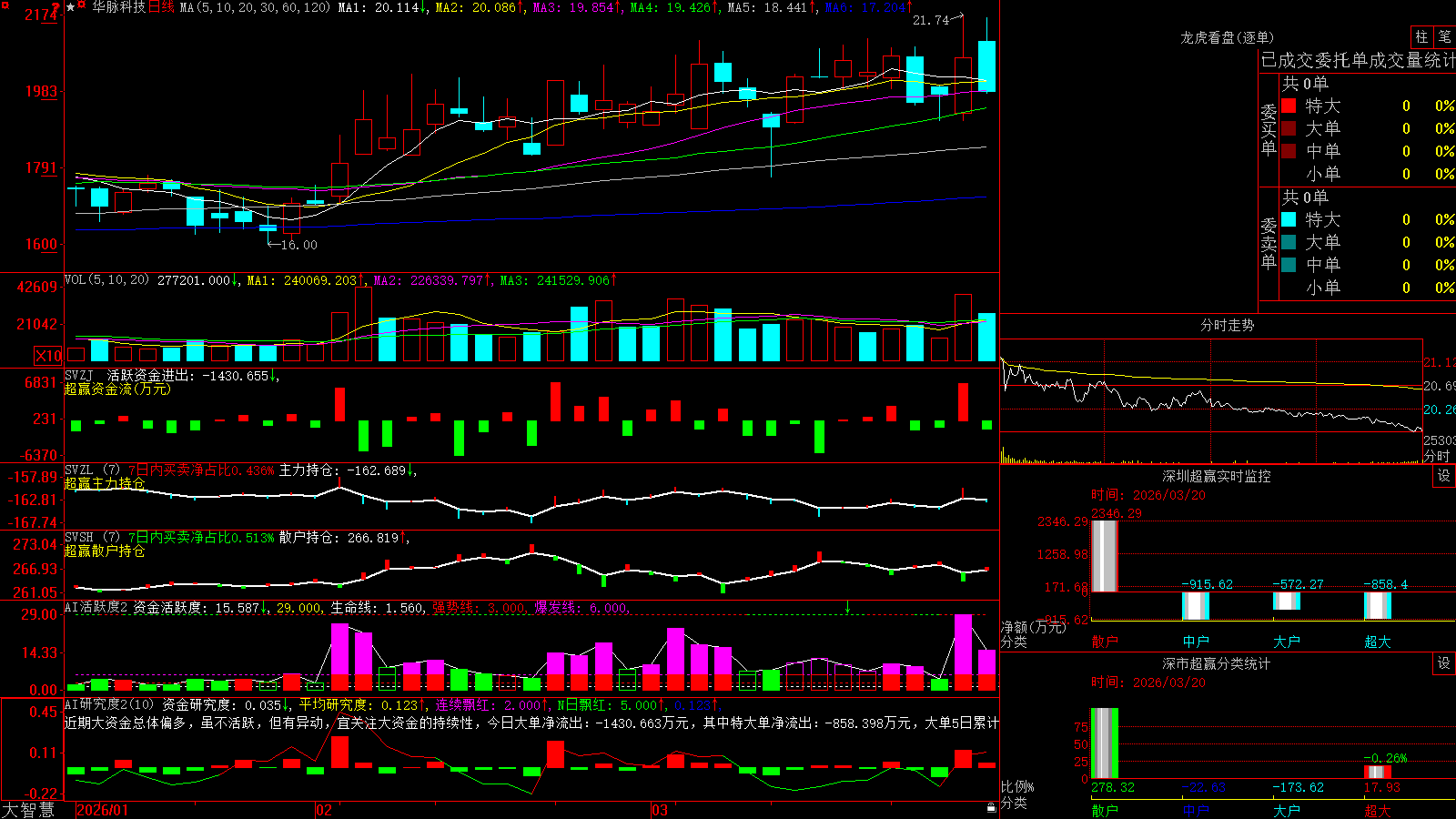Click the 超赢主力持仓 label
1456x819 pixels.
pos(105,483)
